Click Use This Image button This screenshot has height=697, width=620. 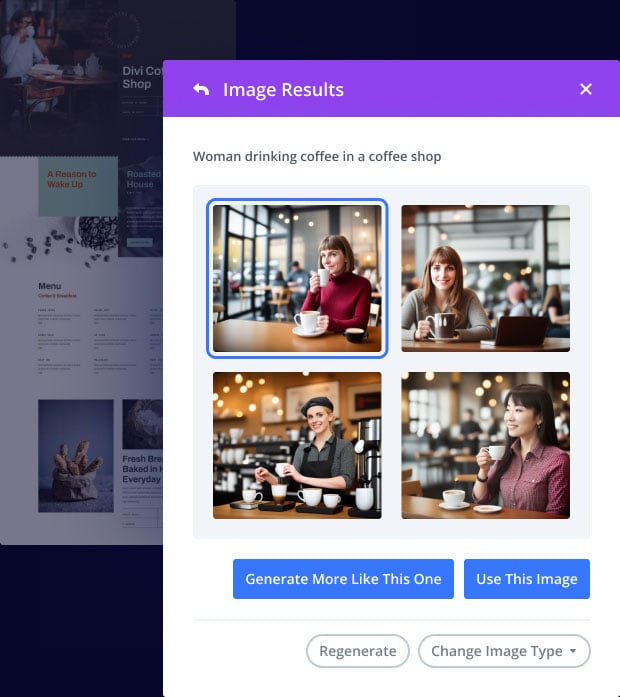[527, 579]
